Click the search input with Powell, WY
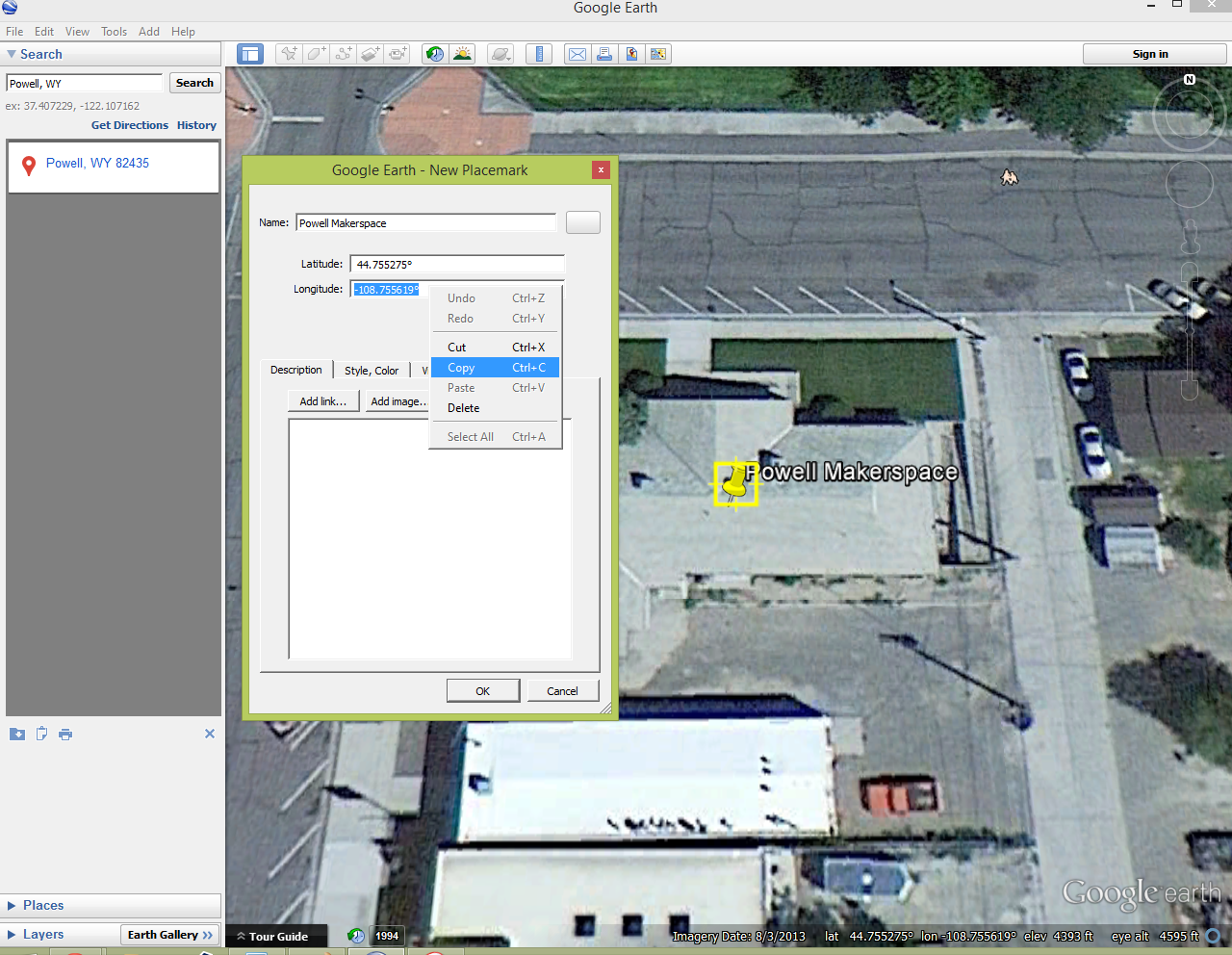This screenshot has width=1232, height=955. tap(85, 83)
